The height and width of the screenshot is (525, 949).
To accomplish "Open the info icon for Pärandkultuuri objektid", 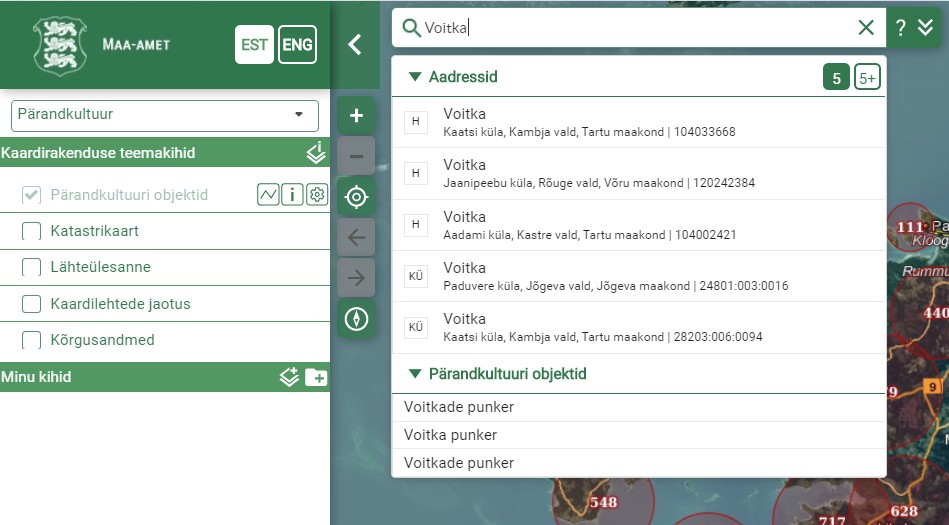I will coord(292,195).
